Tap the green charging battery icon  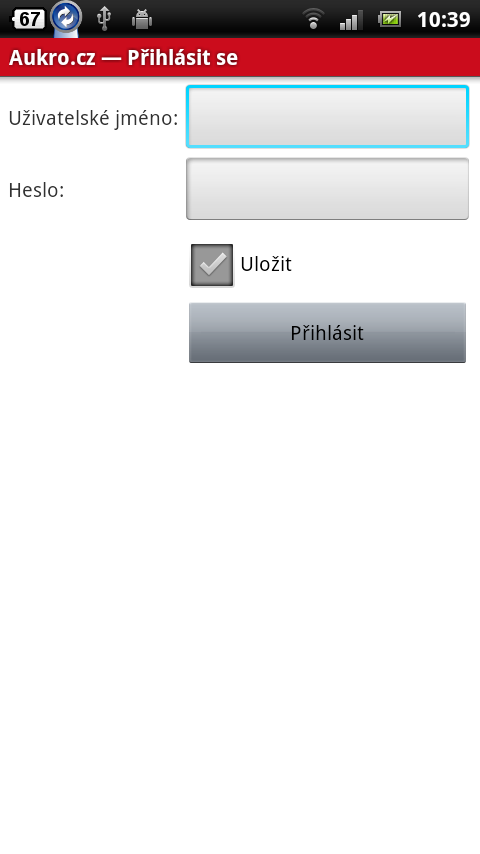pos(390,19)
